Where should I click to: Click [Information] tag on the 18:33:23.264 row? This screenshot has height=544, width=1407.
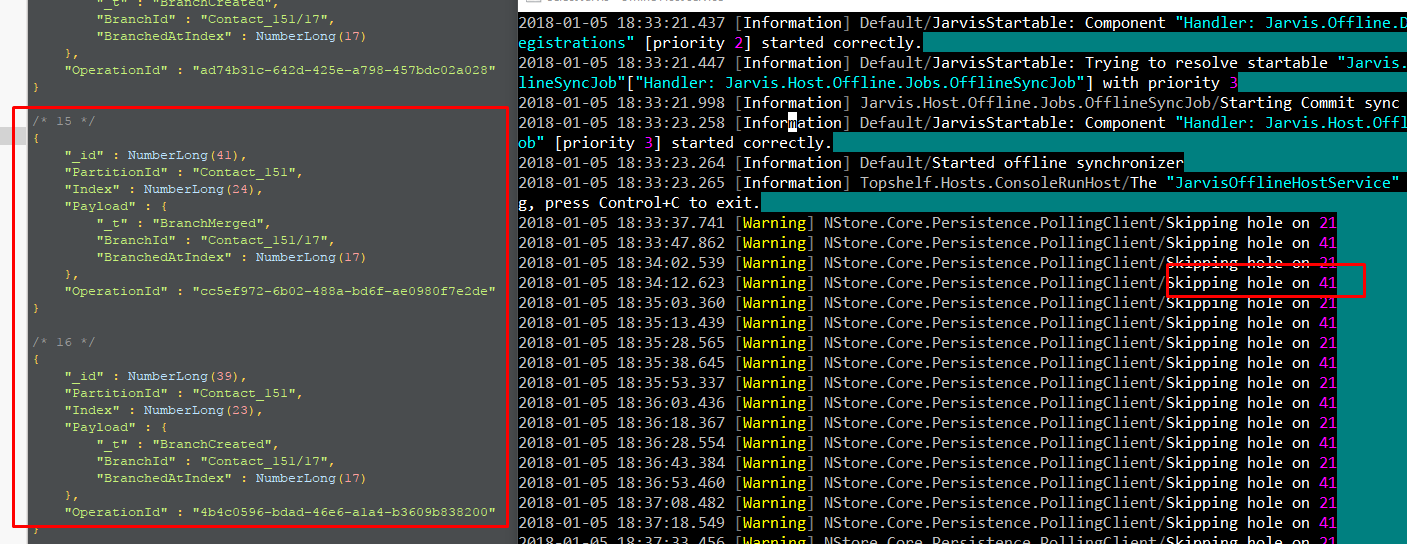[794, 162]
